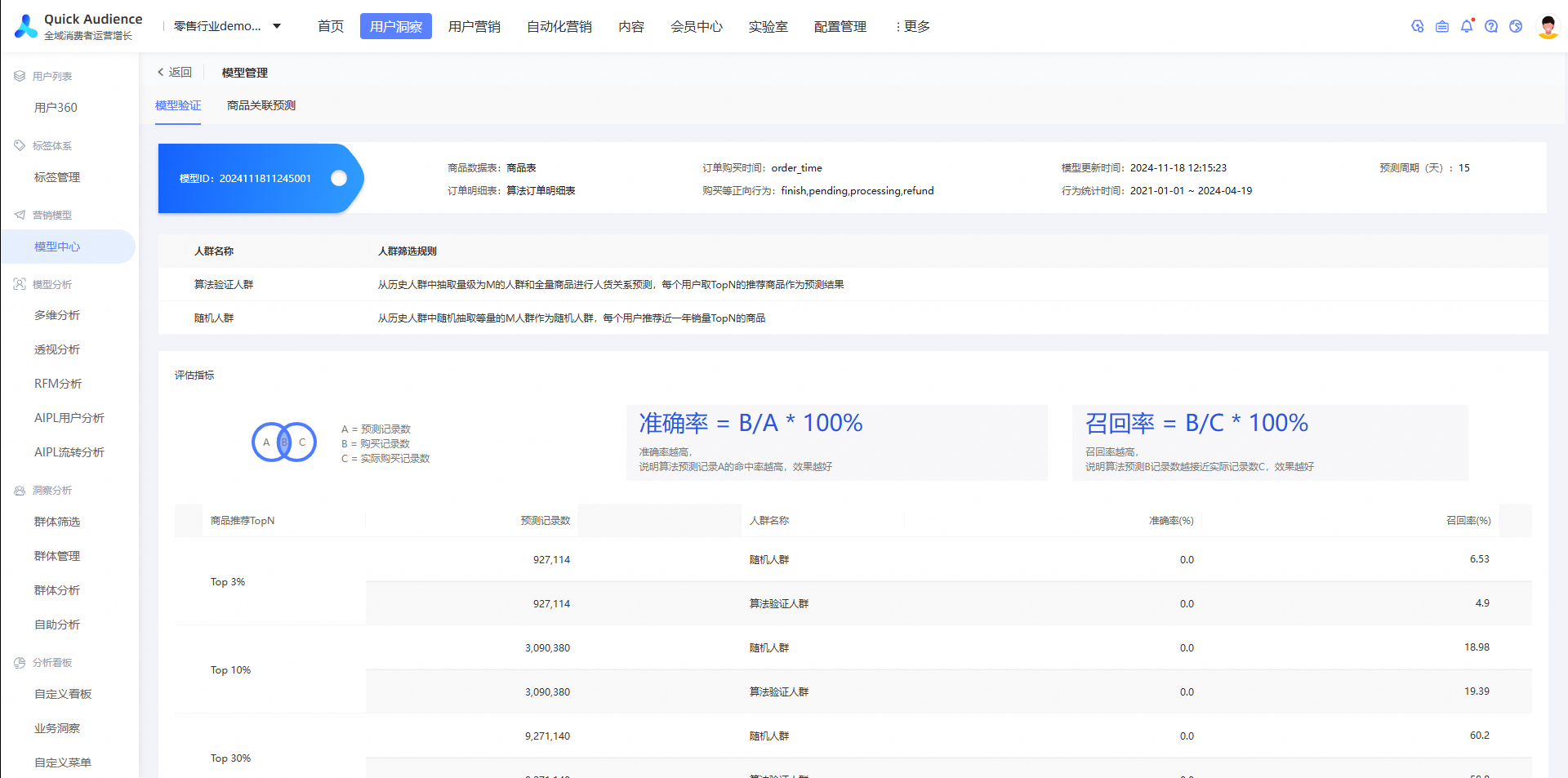The height and width of the screenshot is (778, 1568).
Task: Select the Top 10% row label
Action: click(230, 670)
